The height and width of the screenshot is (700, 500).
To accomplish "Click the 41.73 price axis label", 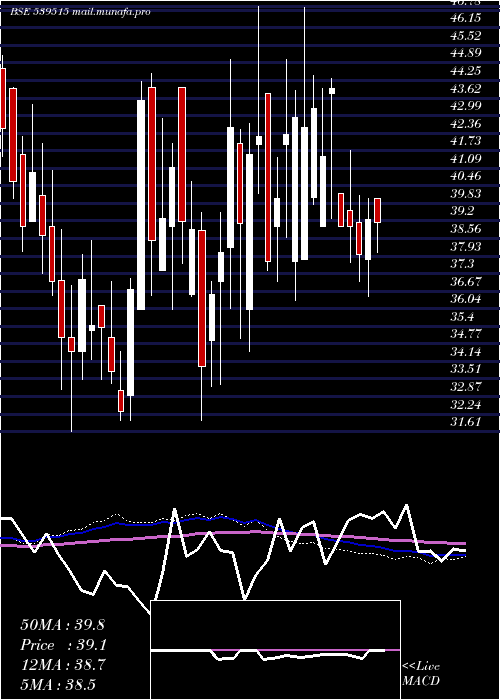I will [466, 141].
